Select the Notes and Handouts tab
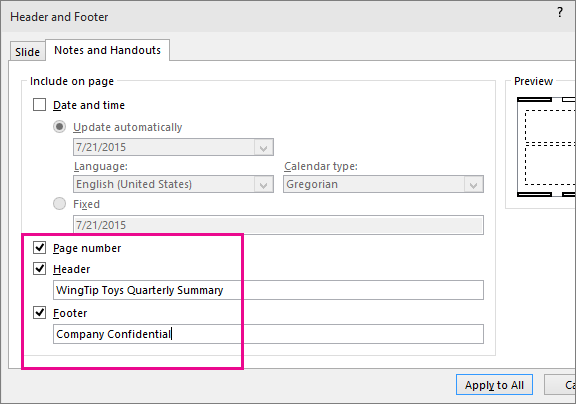This screenshot has width=576, height=404. pos(107,50)
